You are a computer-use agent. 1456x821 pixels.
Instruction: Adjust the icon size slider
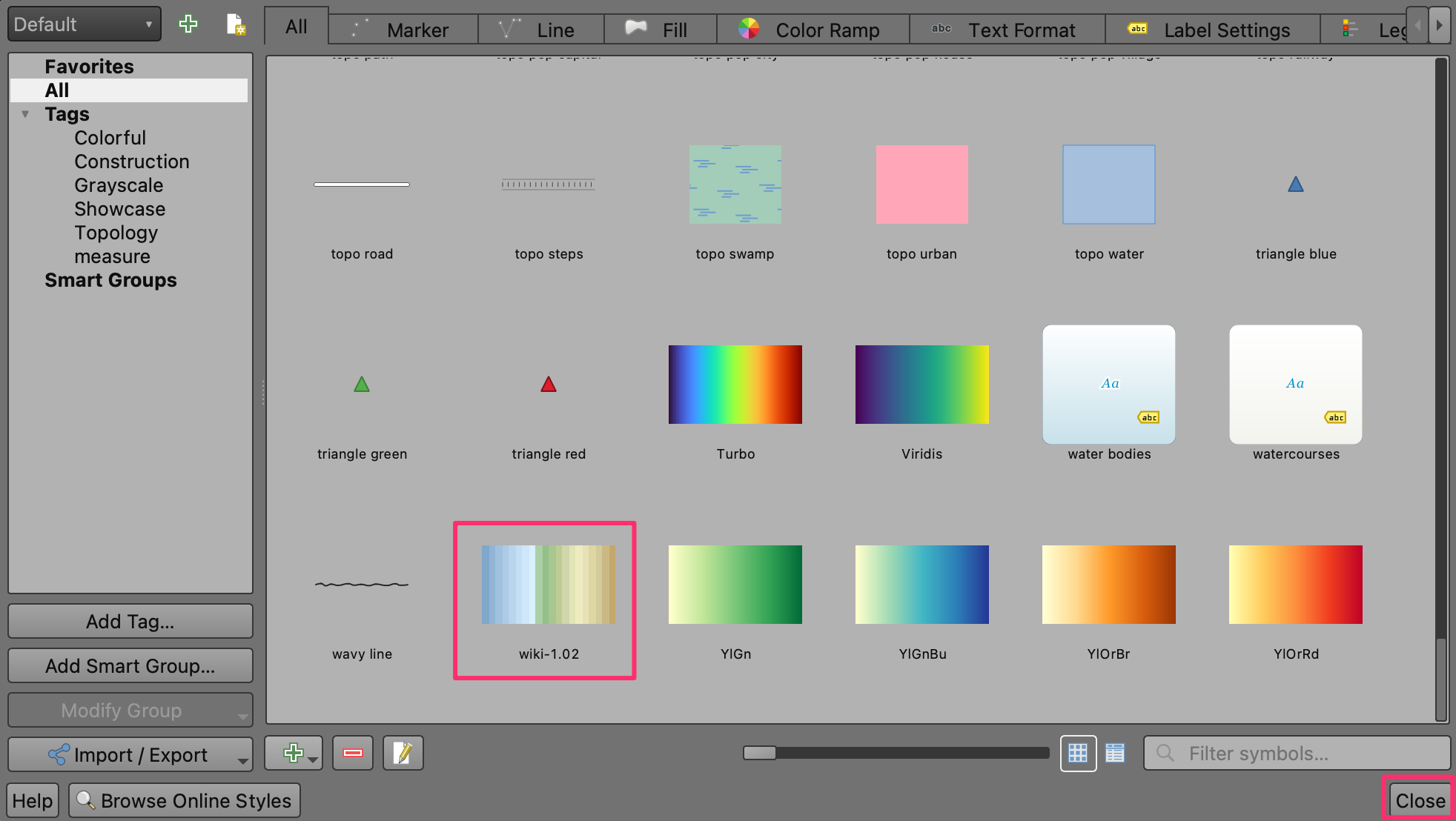tap(759, 753)
